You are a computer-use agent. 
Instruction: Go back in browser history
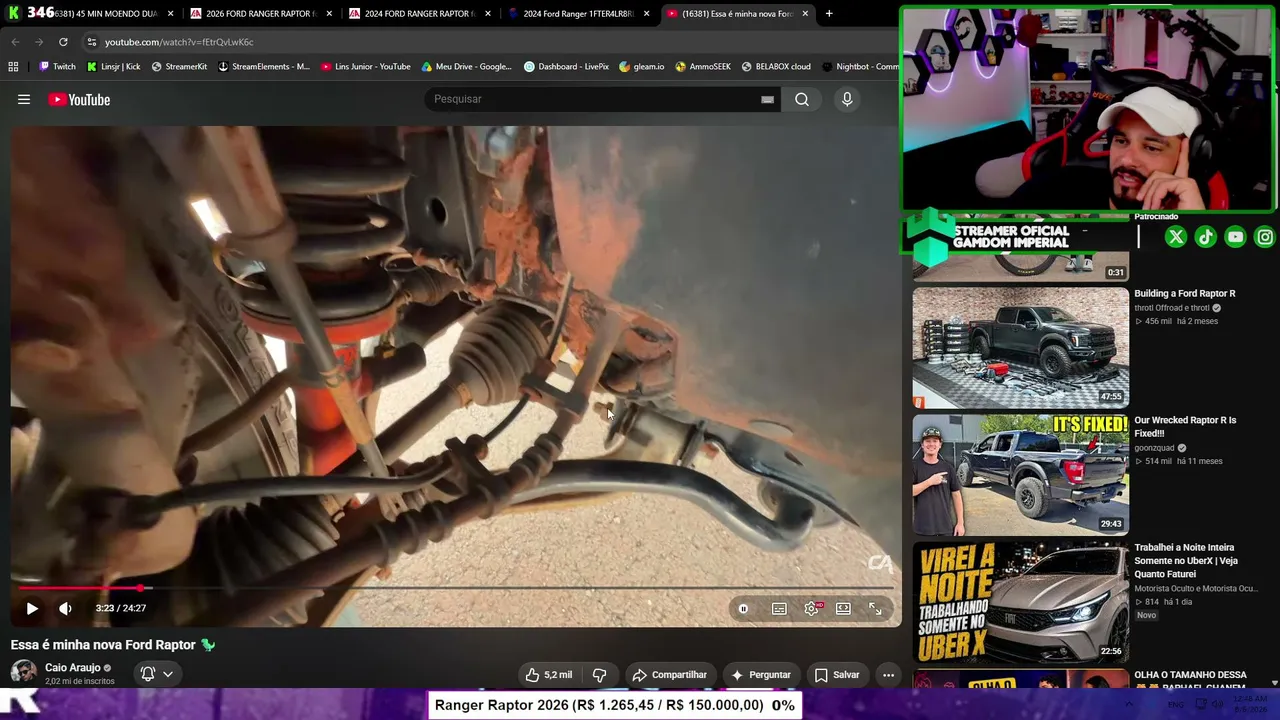click(x=15, y=42)
